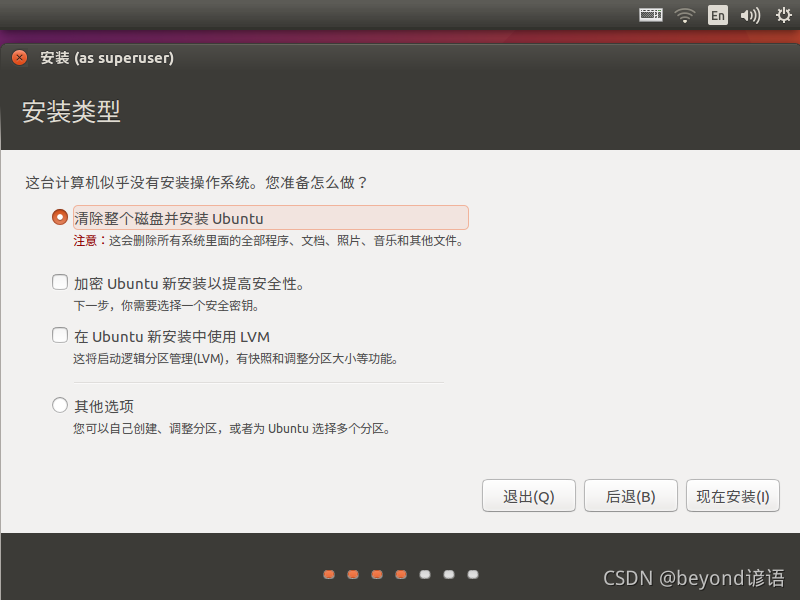Click the 清除整个磁盘并安装 Ubuntu label
This screenshot has width=800, height=600.
point(169,219)
